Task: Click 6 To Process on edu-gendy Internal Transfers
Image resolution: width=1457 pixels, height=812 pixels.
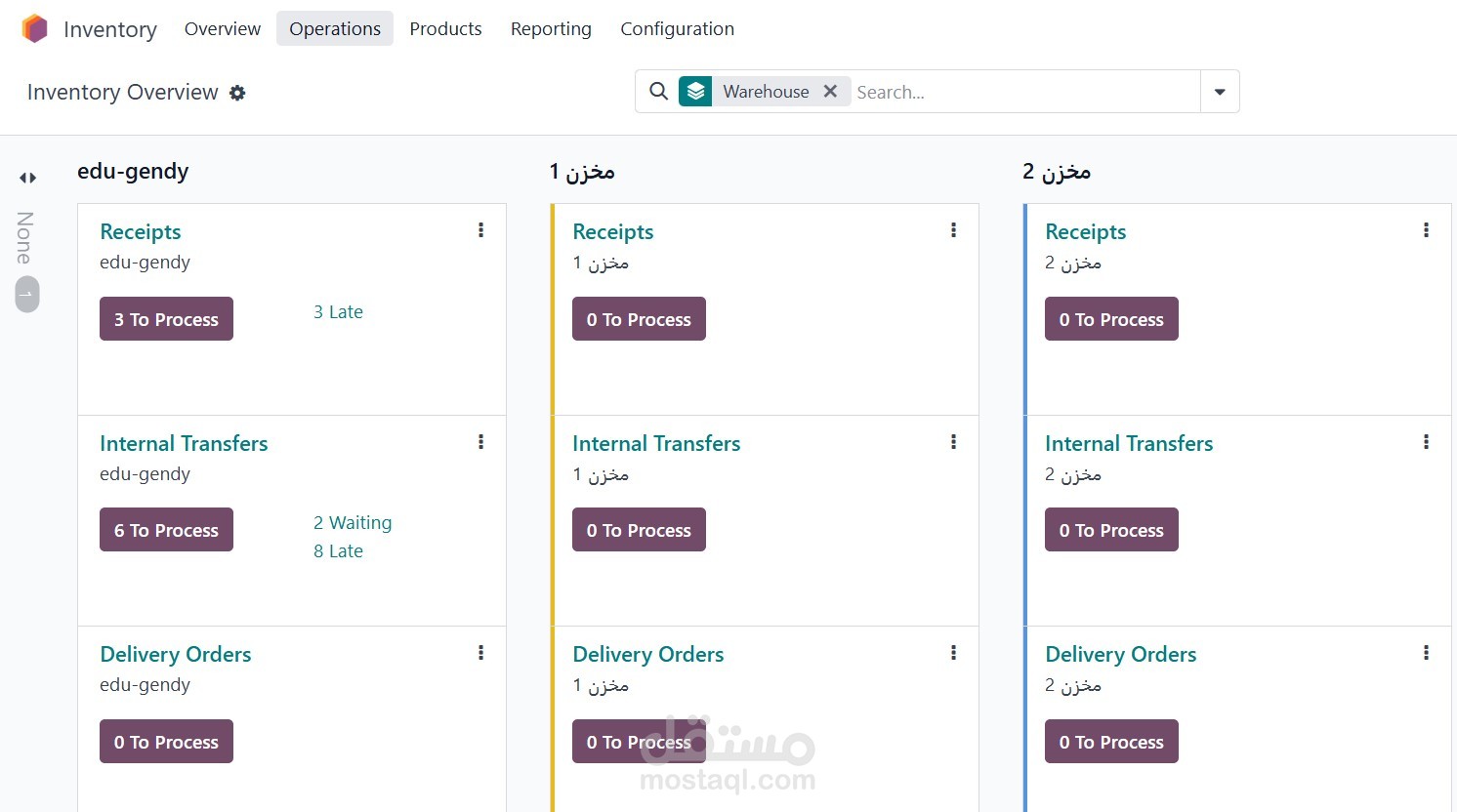Action: click(x=166, y=530)
